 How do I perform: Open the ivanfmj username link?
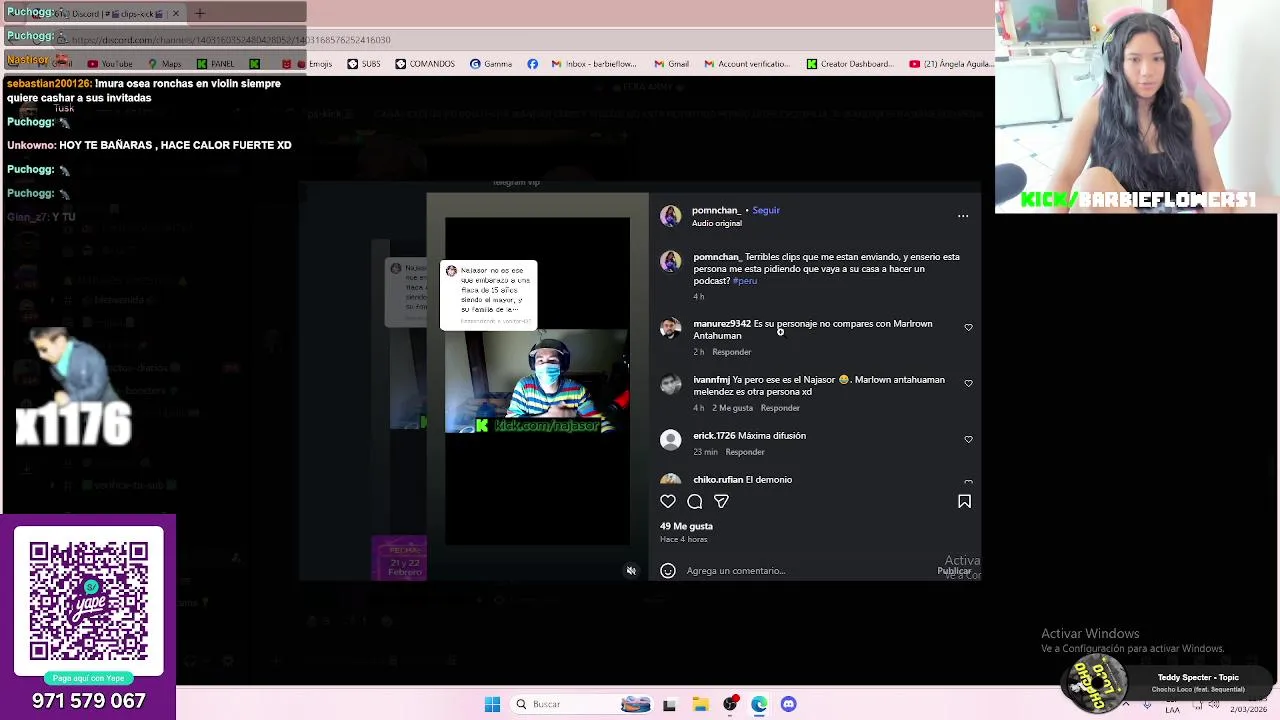(x=711, y=380)
